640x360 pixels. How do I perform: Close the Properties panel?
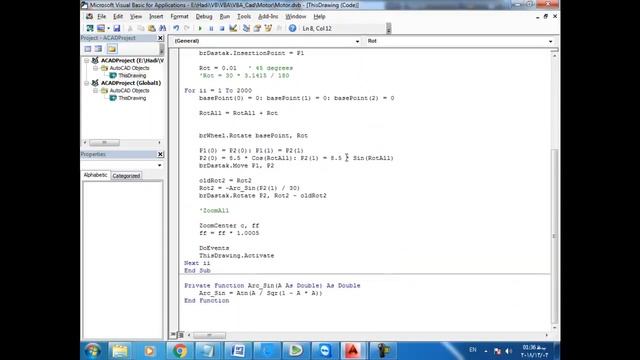coord(160,154)
